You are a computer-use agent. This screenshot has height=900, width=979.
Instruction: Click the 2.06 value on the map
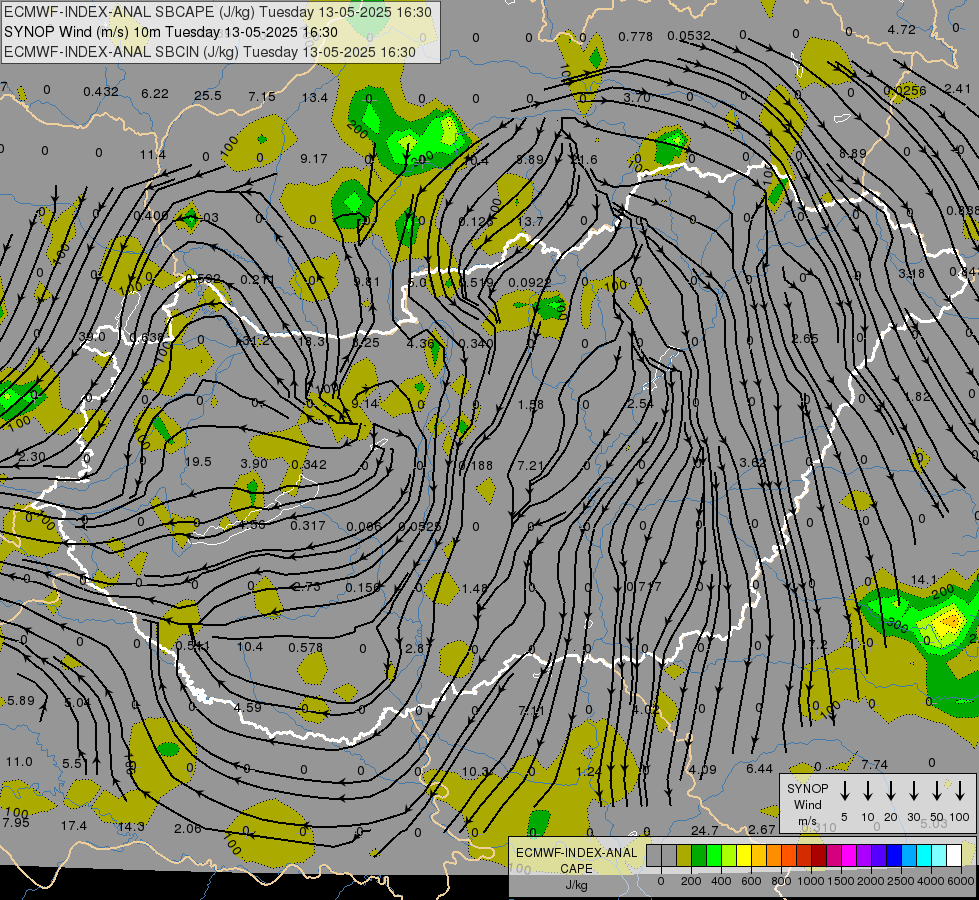click(187, 828)
